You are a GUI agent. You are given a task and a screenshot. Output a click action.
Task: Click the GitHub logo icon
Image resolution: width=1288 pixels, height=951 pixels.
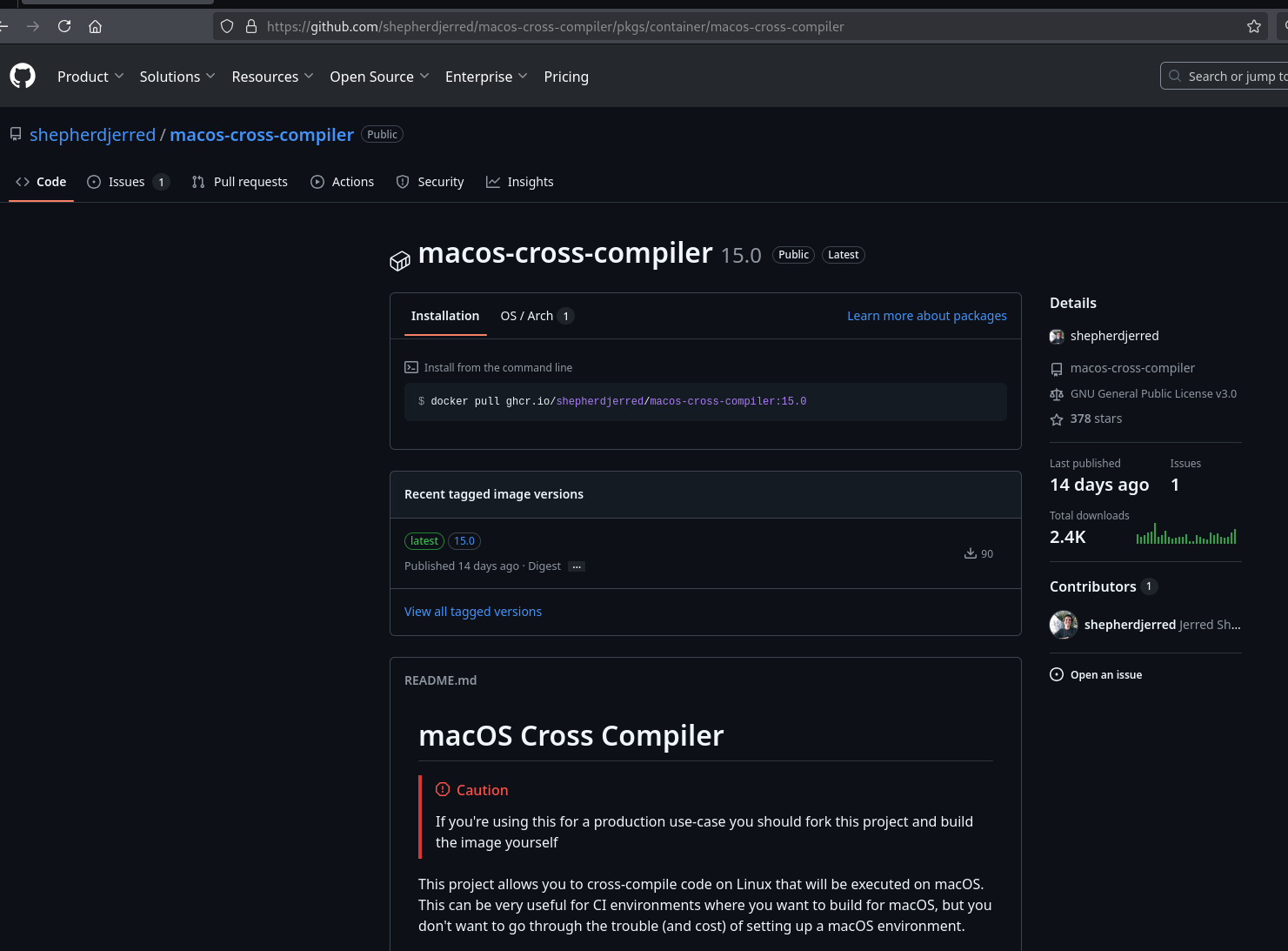(x=23, y=76)
